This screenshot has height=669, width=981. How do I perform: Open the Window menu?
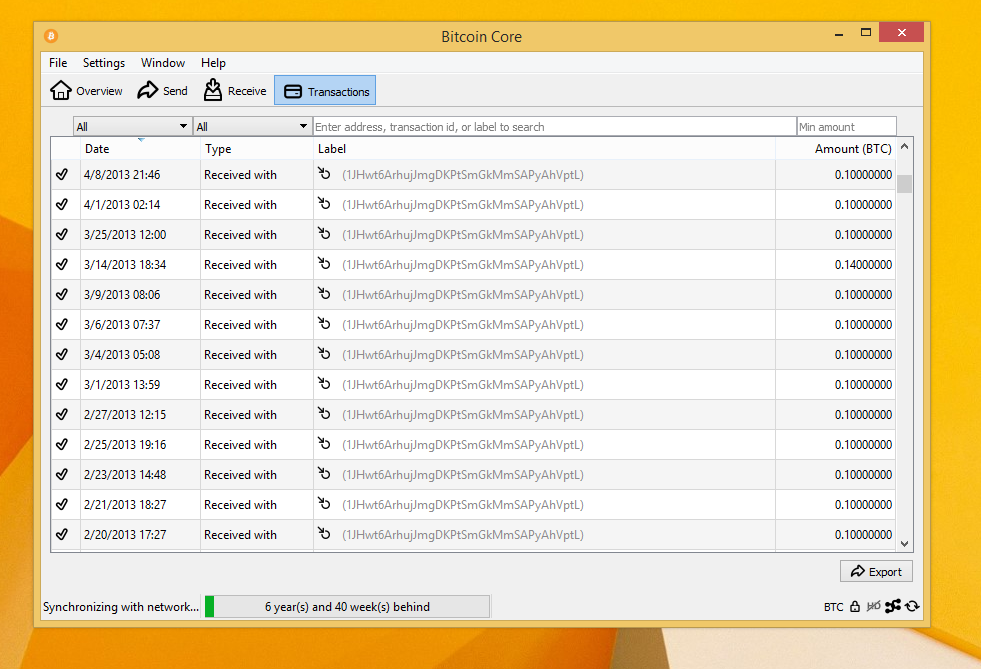163,63
